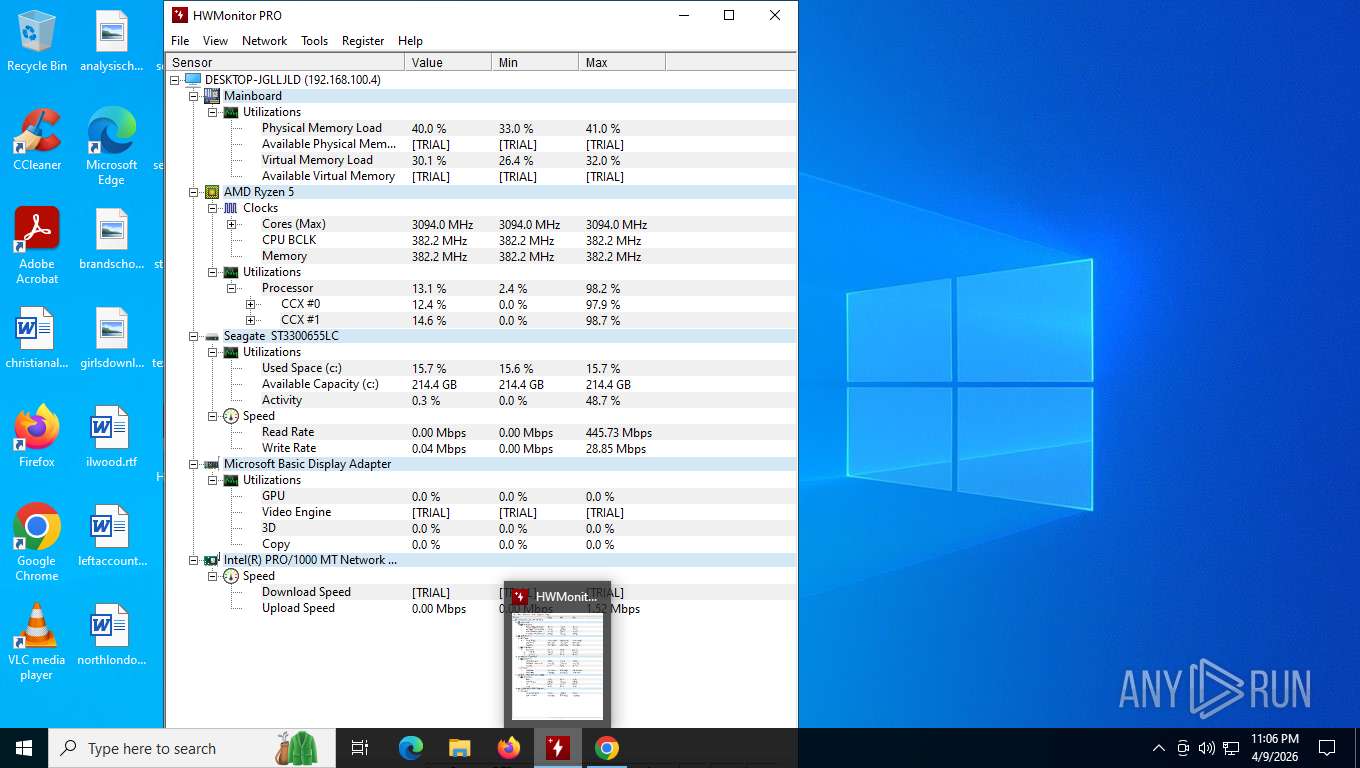This screenshot has height=768, width=1360.
Task: Open the Register menu
Action: pyautogui.click(x=363, y=41)
